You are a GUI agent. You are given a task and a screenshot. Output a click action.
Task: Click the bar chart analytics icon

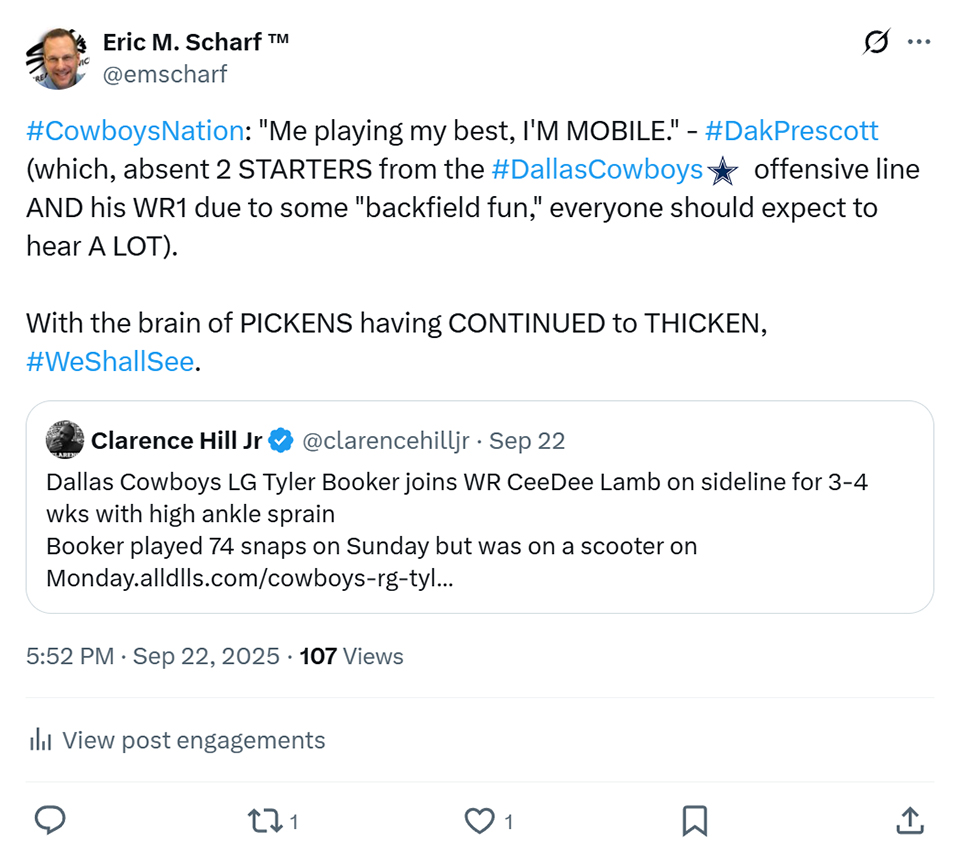pyautogui.click(x=41, y=740)
